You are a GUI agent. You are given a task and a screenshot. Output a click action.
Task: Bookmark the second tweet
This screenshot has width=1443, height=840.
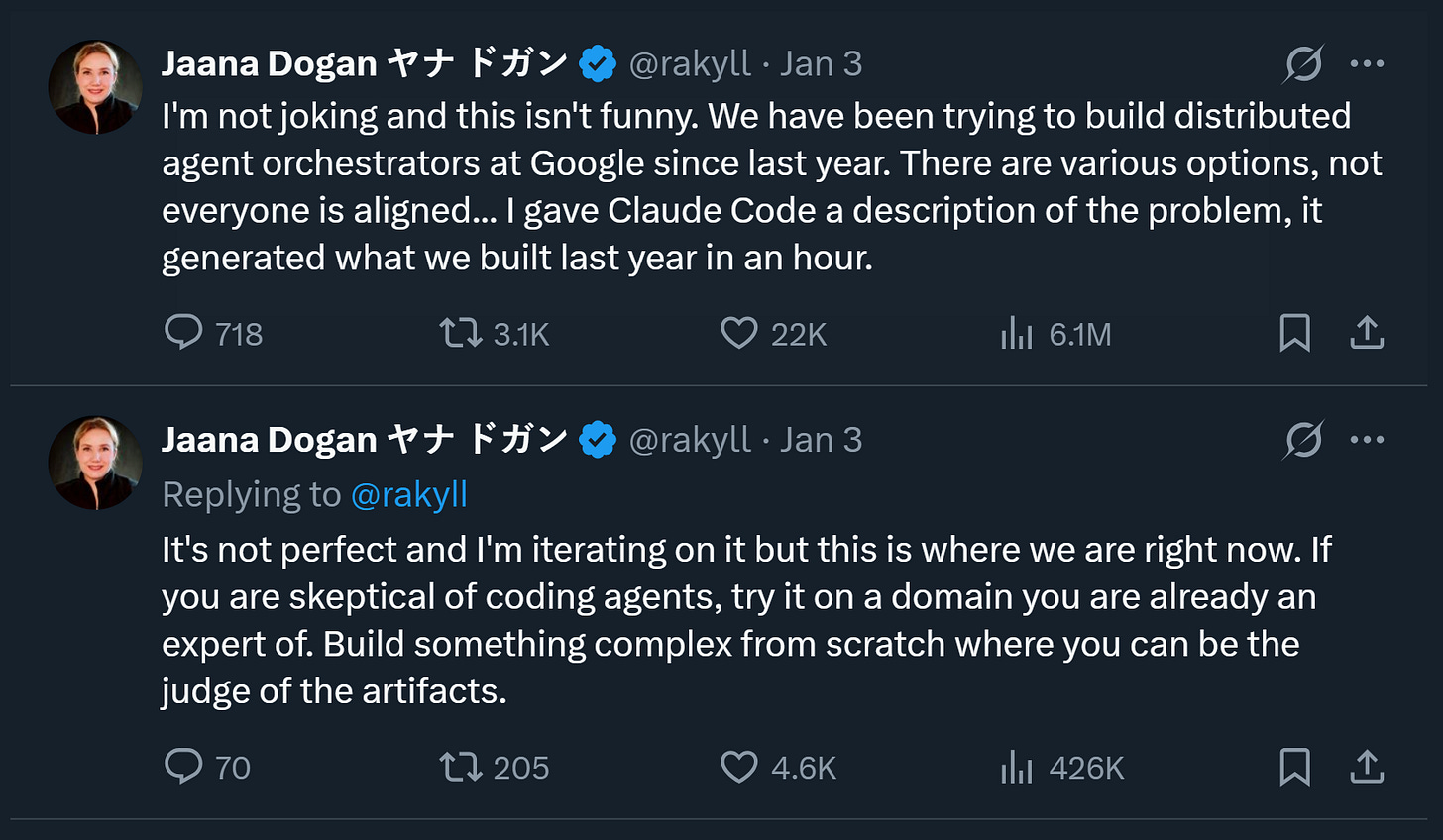(1293, 767)
